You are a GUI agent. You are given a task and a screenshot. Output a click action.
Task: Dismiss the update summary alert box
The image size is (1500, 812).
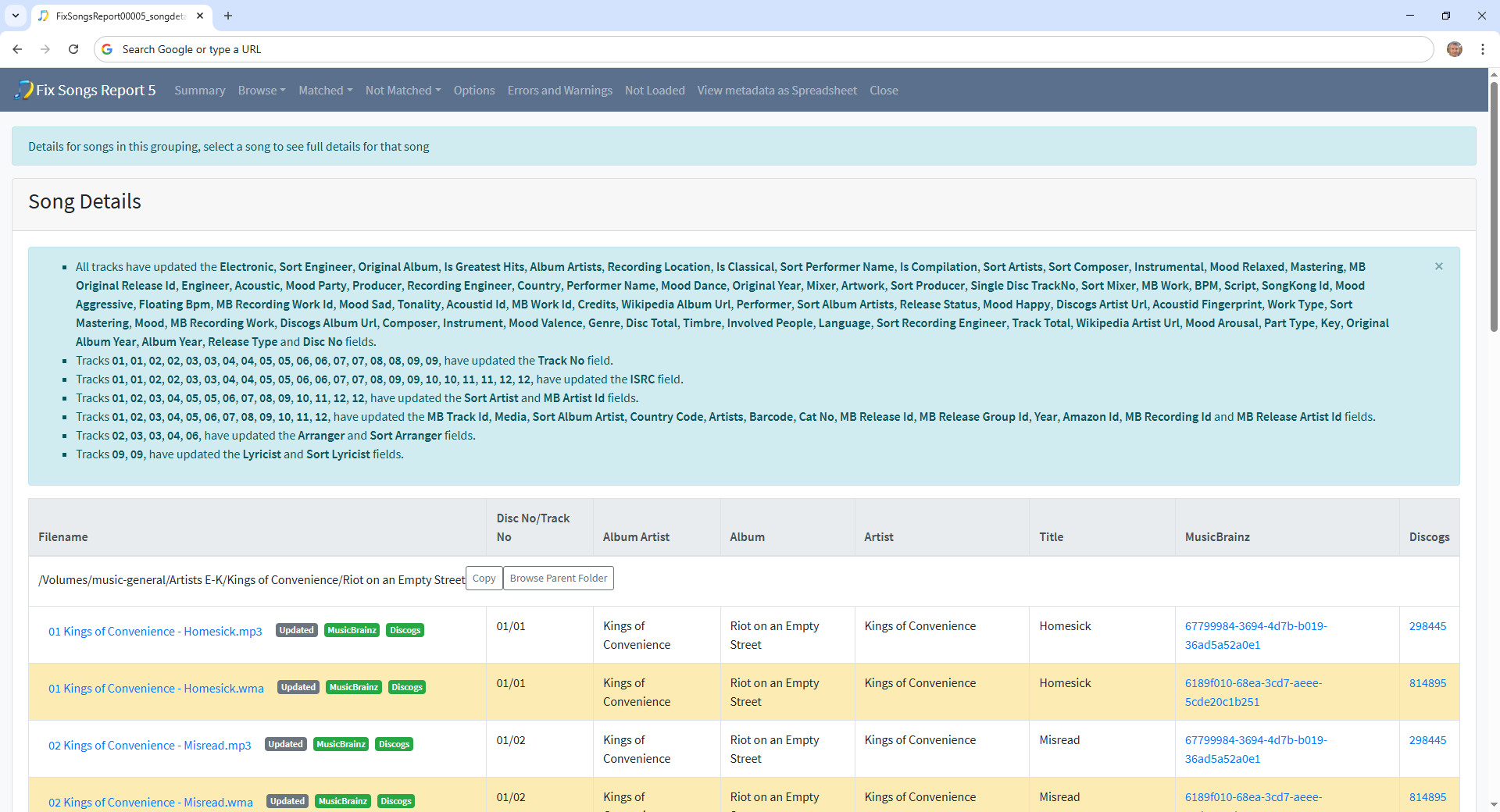tap(1438, 267)
